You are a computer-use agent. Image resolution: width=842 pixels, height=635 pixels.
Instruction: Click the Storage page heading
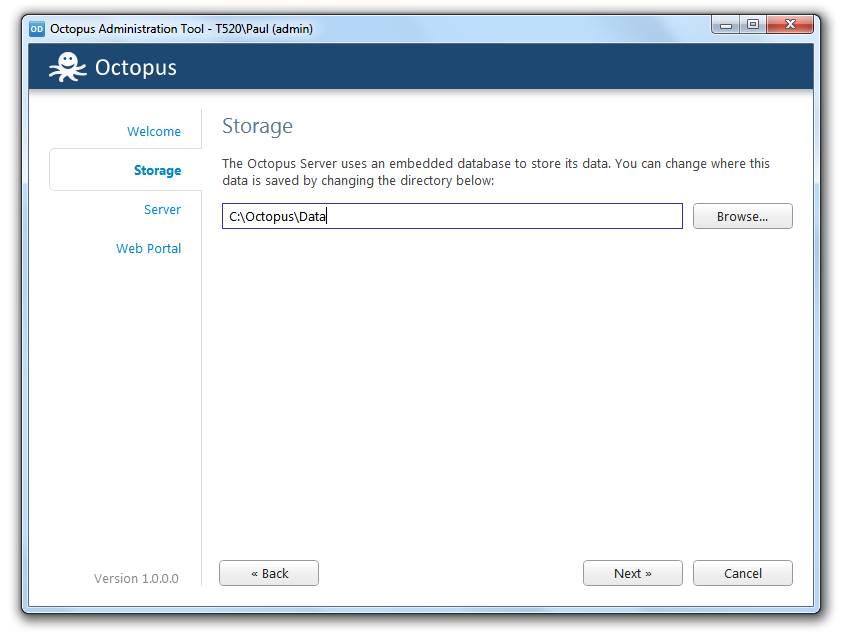(257, 126)
